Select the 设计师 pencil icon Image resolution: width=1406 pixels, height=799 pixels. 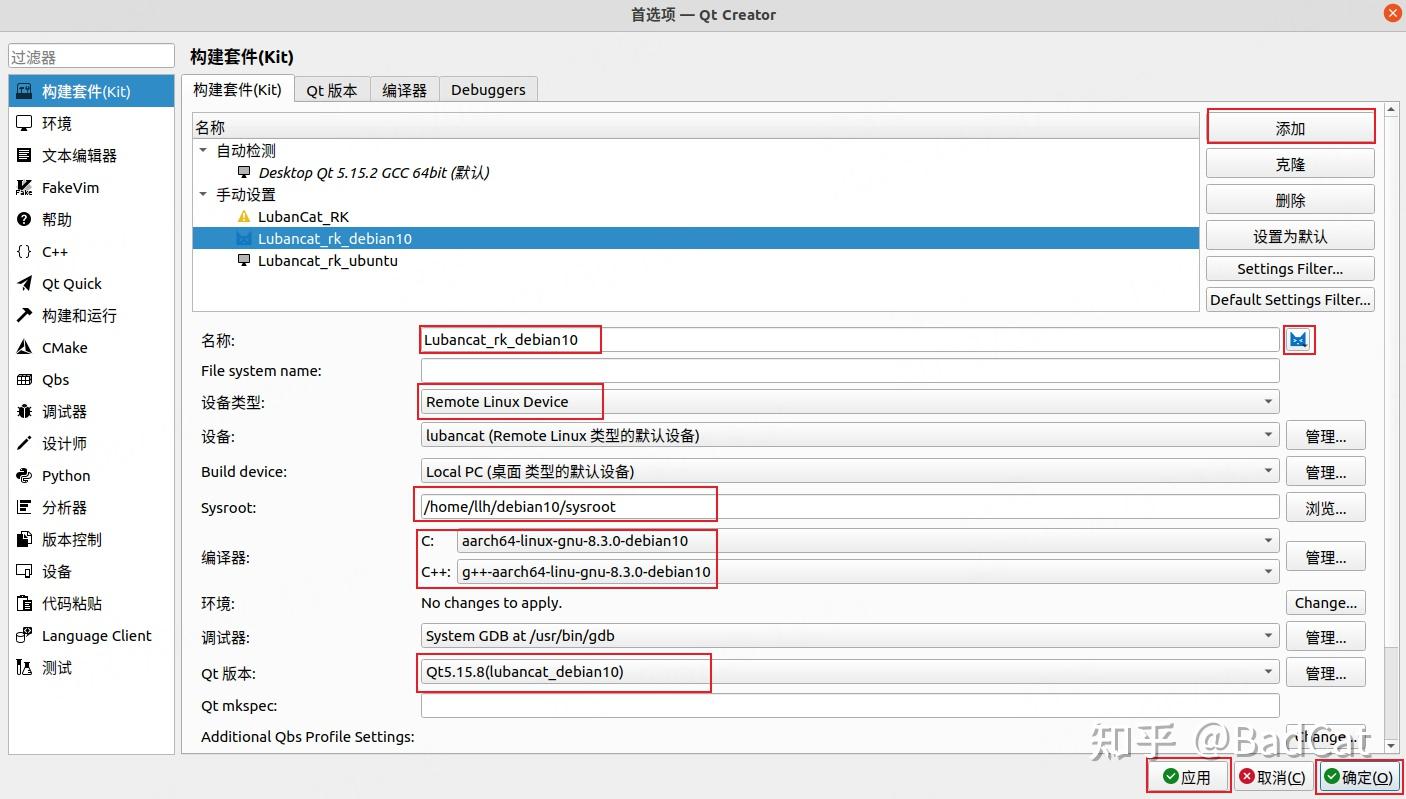click(x=24, y=443)
